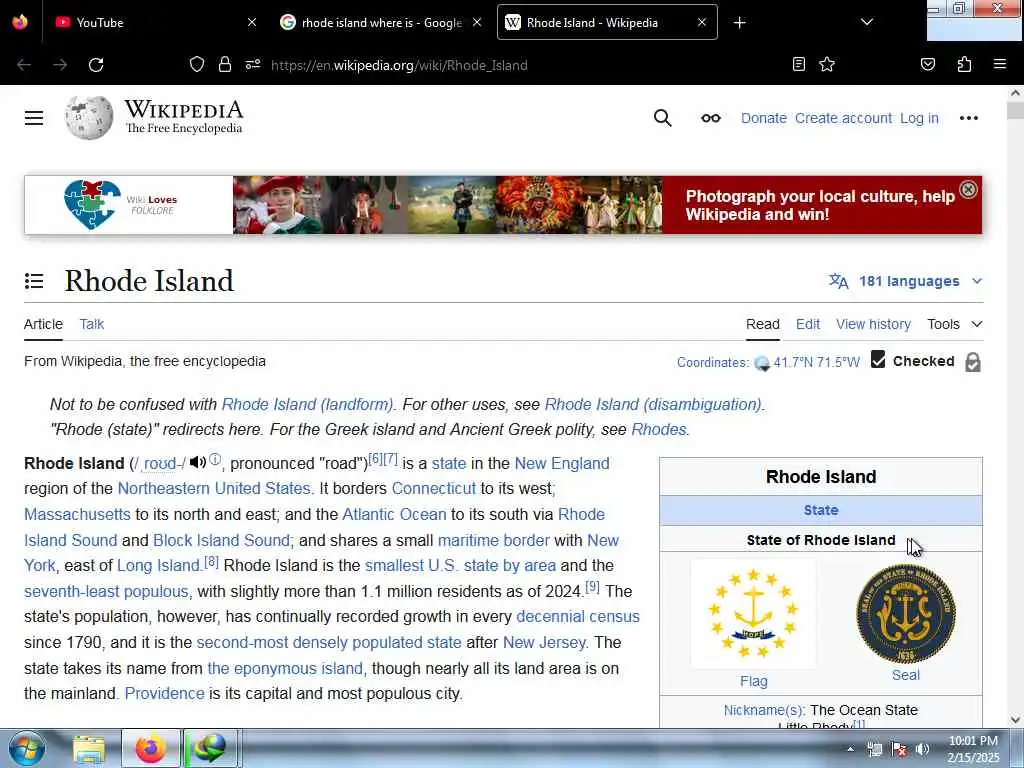The height and width of the screenshot is (768, 1024).
Task: Show hidden tray icons arrow
Action: (x=850, y=749)
